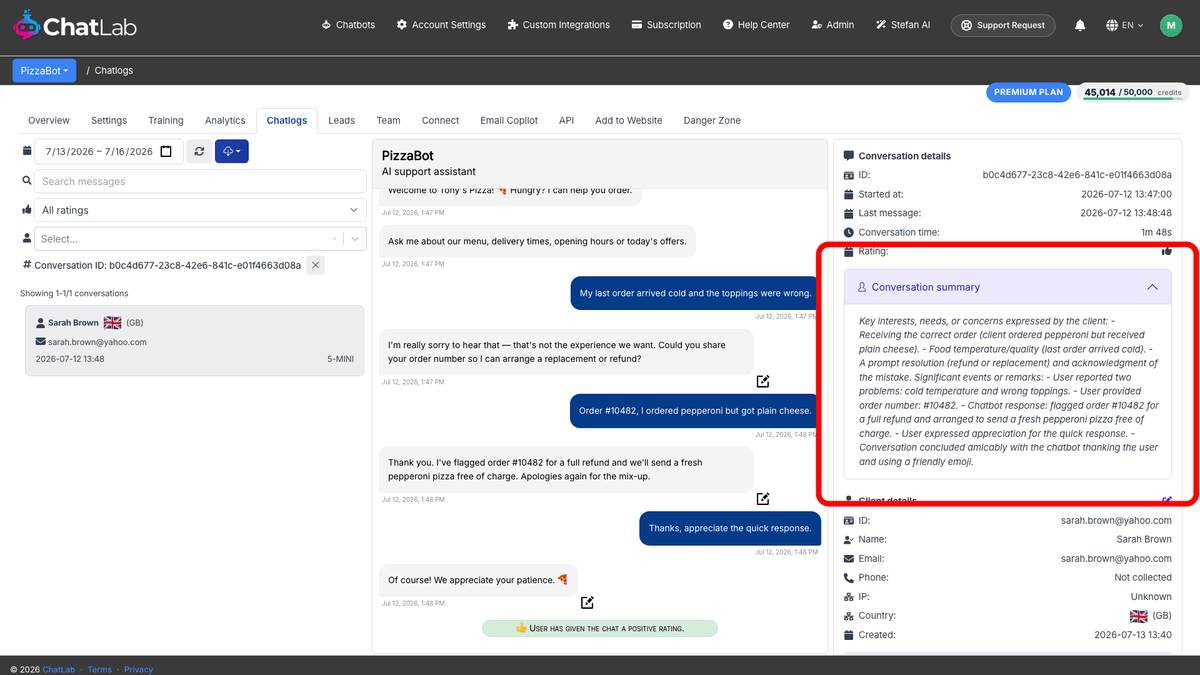Image resolution: width=1200 pixels, height=675 pixels.
Task: Click the Last message value 2026-07-12 13:48:48
Action: (1126, 213)
